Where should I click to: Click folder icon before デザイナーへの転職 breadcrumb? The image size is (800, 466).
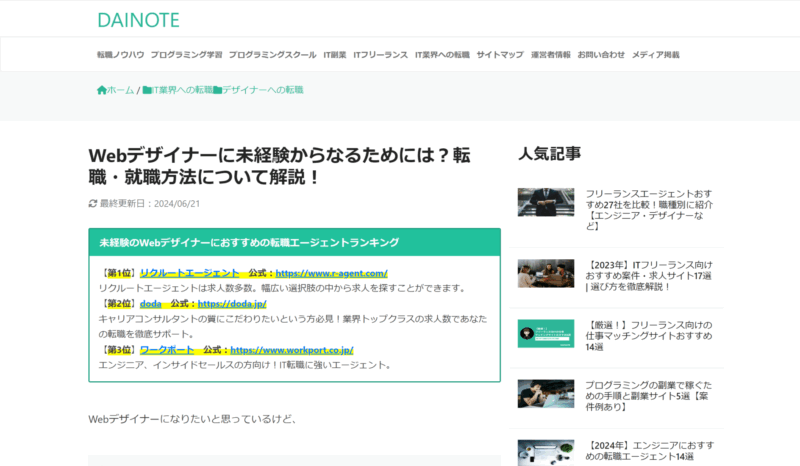[x=217, y=90]
